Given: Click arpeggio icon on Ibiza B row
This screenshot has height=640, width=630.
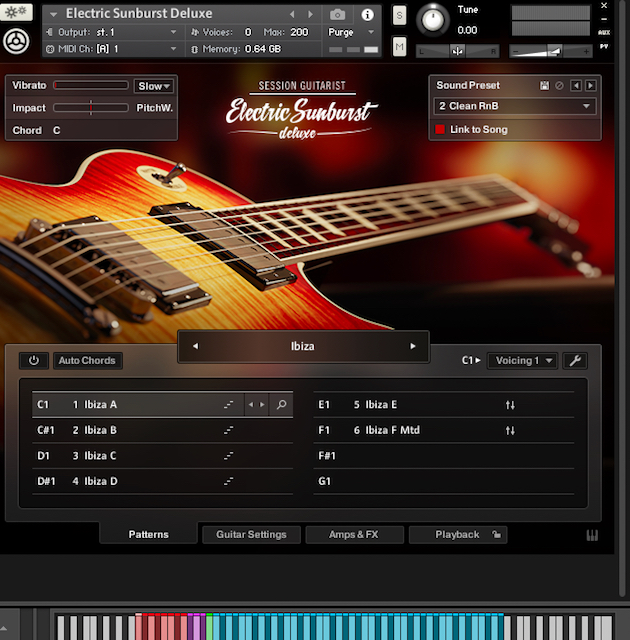Looking at the screenshot, I should [228, 430].
